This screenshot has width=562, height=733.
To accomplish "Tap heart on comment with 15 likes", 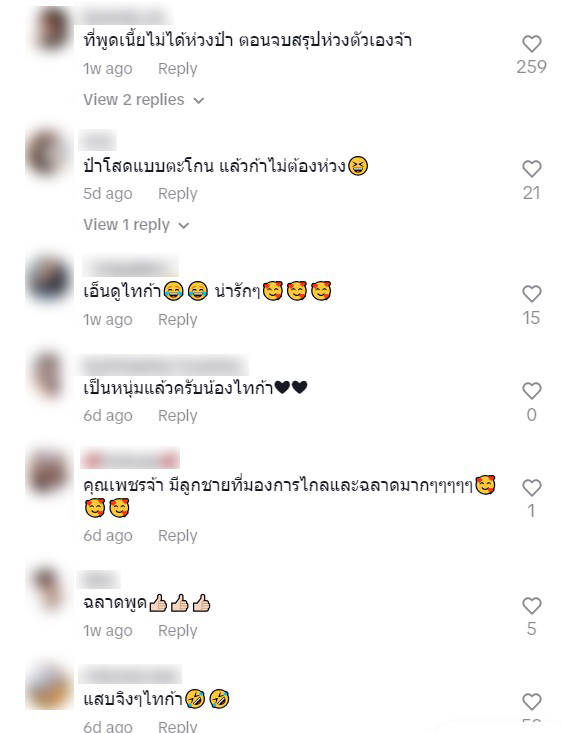I will pyautogui.click(x=532, y=294).
